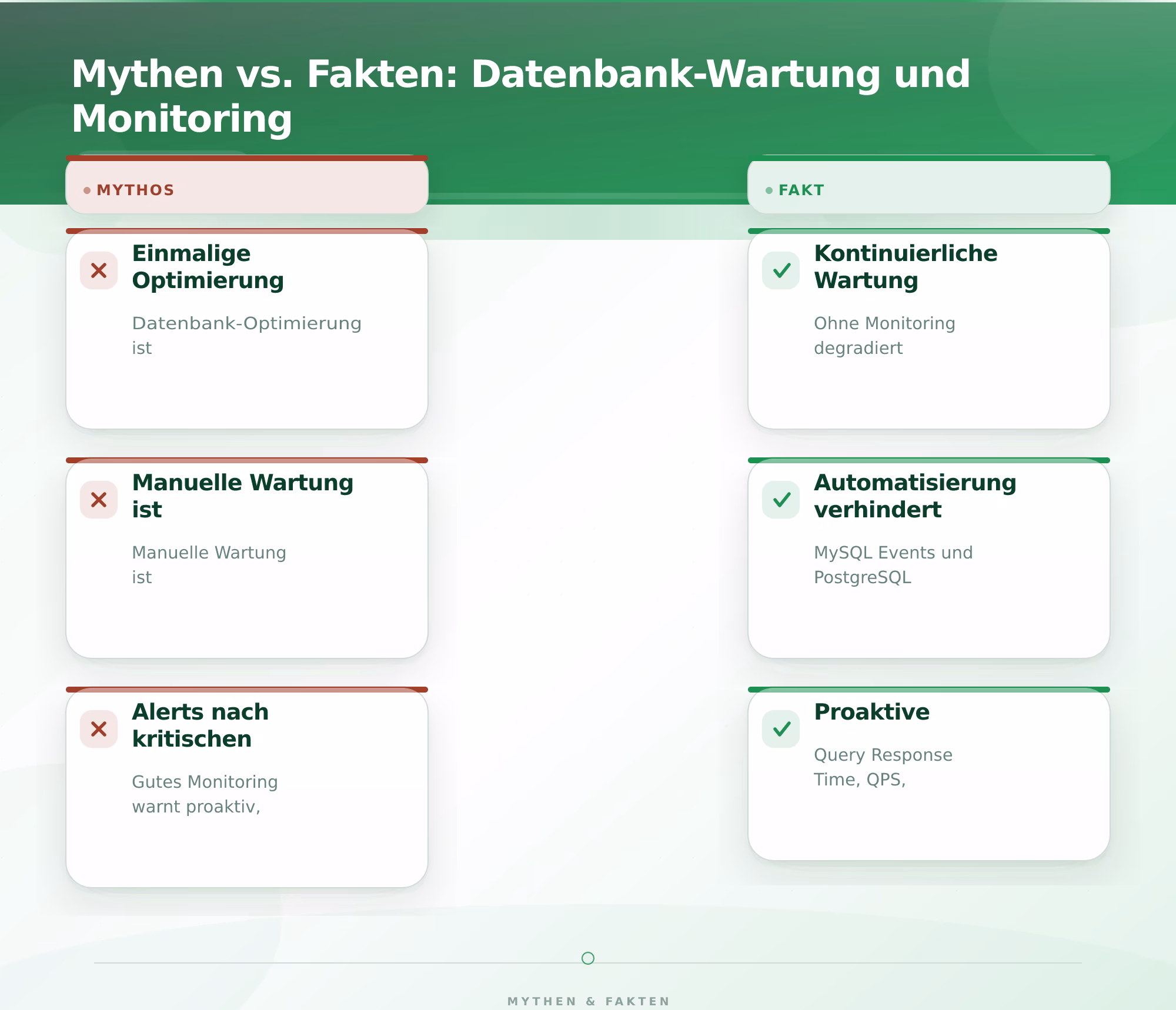Image resolution: width=1176 pixels, height=1010 pixels.
Task: Select the MYTHOS column header
Action: pyautogui.click(x=247, y=185)
